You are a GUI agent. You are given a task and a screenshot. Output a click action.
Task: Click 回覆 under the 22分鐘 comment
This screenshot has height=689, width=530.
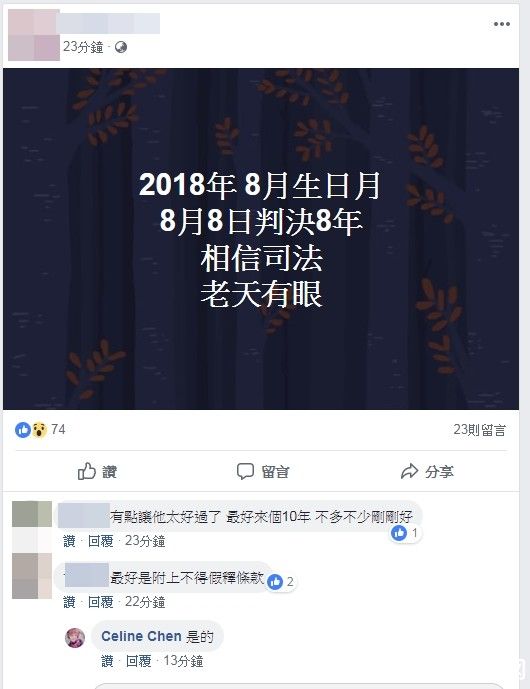coord(101,602)
